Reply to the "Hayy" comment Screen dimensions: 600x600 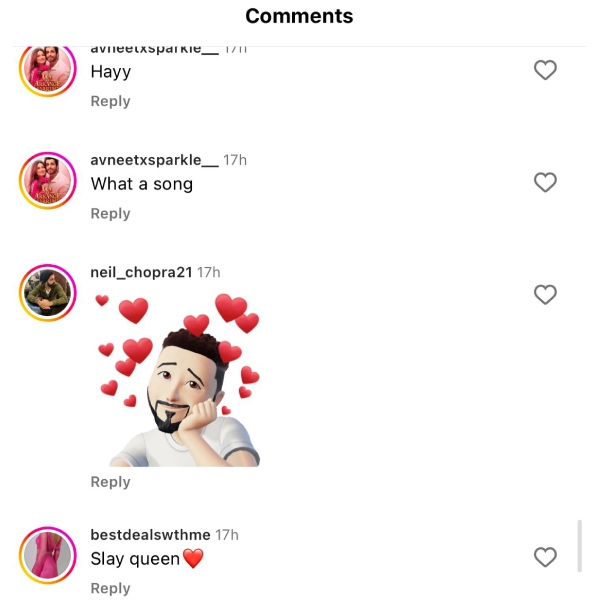110,101
